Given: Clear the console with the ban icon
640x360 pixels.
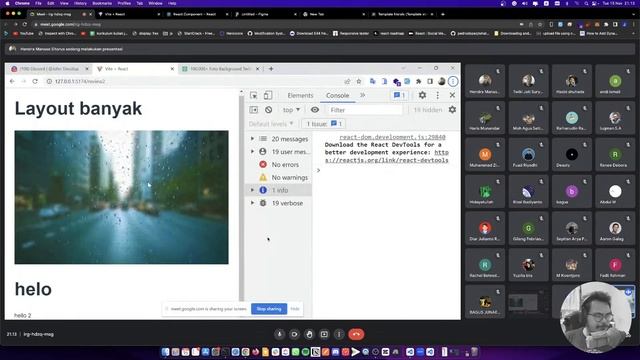Looking at the screenshot, I should pyautogui.click(x=268, y=110).
